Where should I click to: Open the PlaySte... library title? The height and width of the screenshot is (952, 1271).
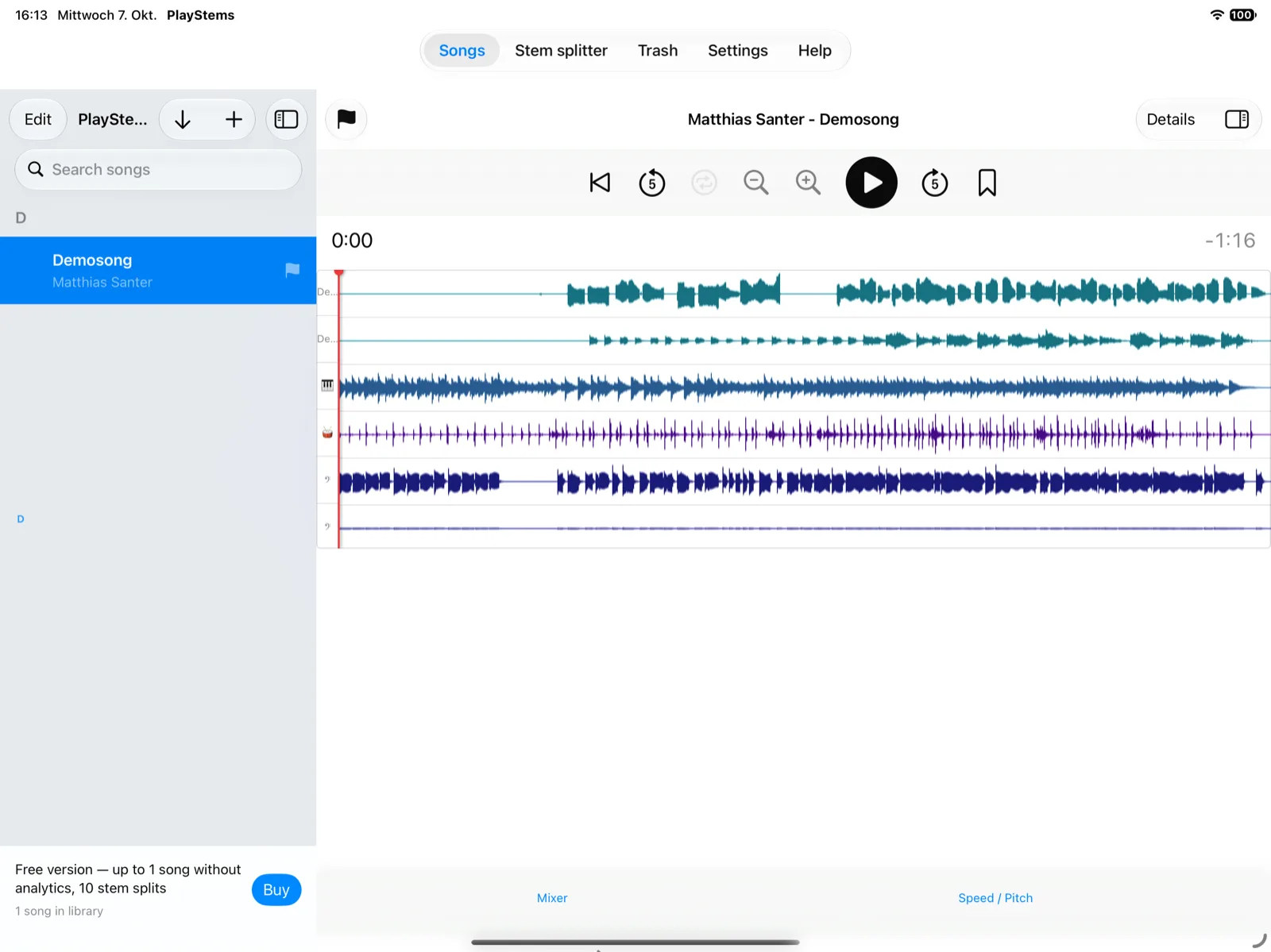click(113, 119)
